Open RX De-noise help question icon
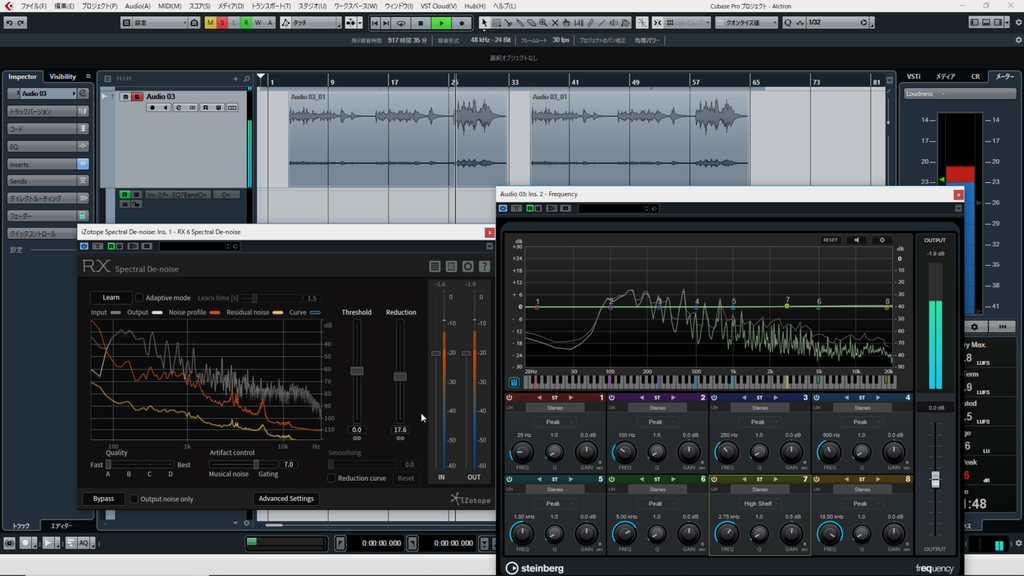This screenshot has height=576, width=1024. 485,266
